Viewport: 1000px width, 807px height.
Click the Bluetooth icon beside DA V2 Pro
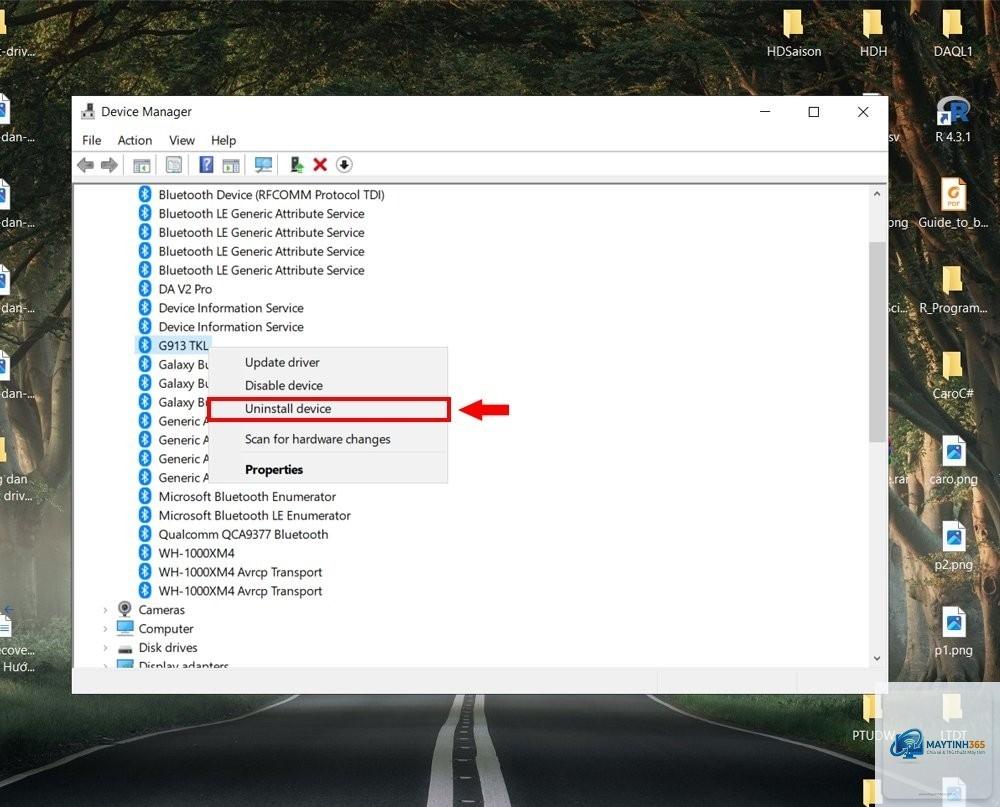tap(145, 288)
